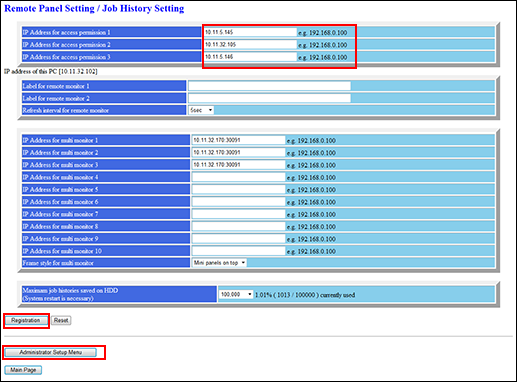Edit IP Address for multi monitor 1 field

pyautogui.click(x=239, y=140)
